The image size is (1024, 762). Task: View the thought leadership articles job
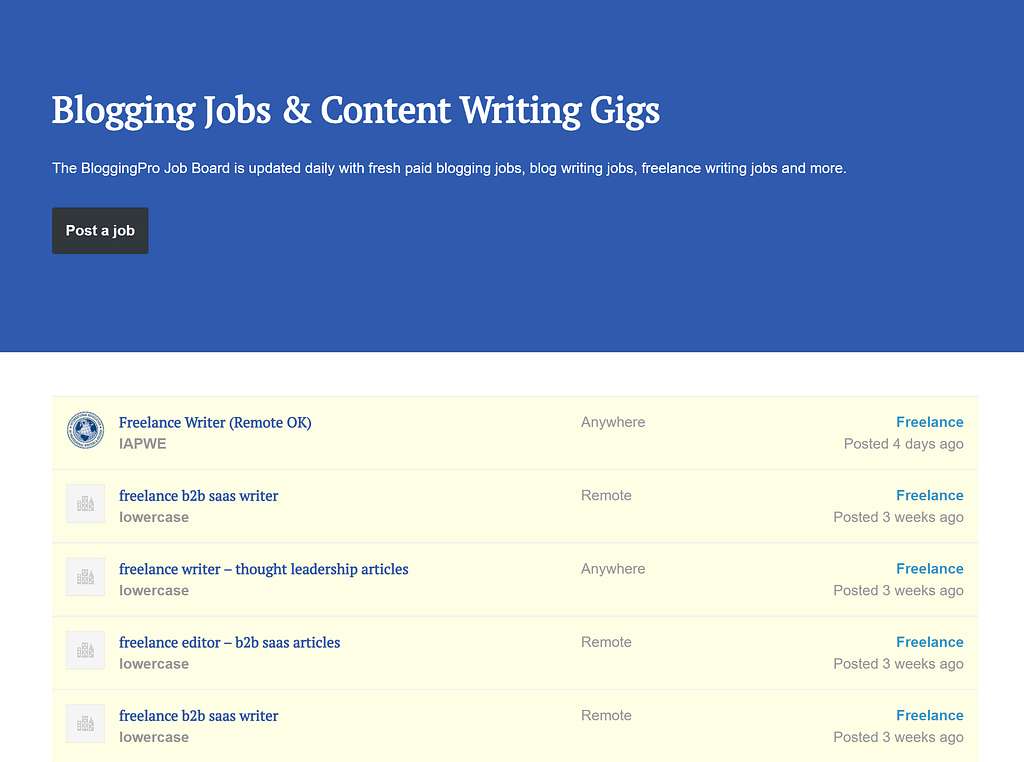click(263, 569)
